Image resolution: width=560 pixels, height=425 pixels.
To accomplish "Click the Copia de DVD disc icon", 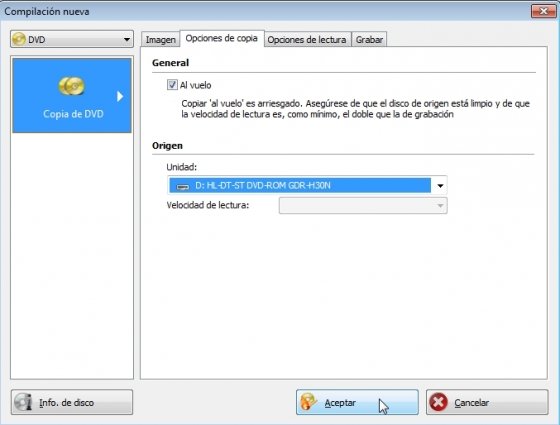I will [x=71, y=86].
